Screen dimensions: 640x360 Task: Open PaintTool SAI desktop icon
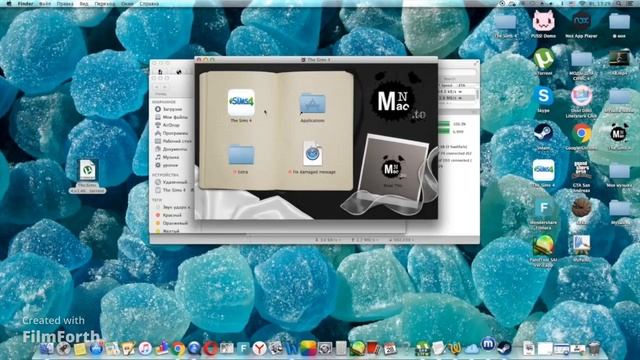coord(543,246)
